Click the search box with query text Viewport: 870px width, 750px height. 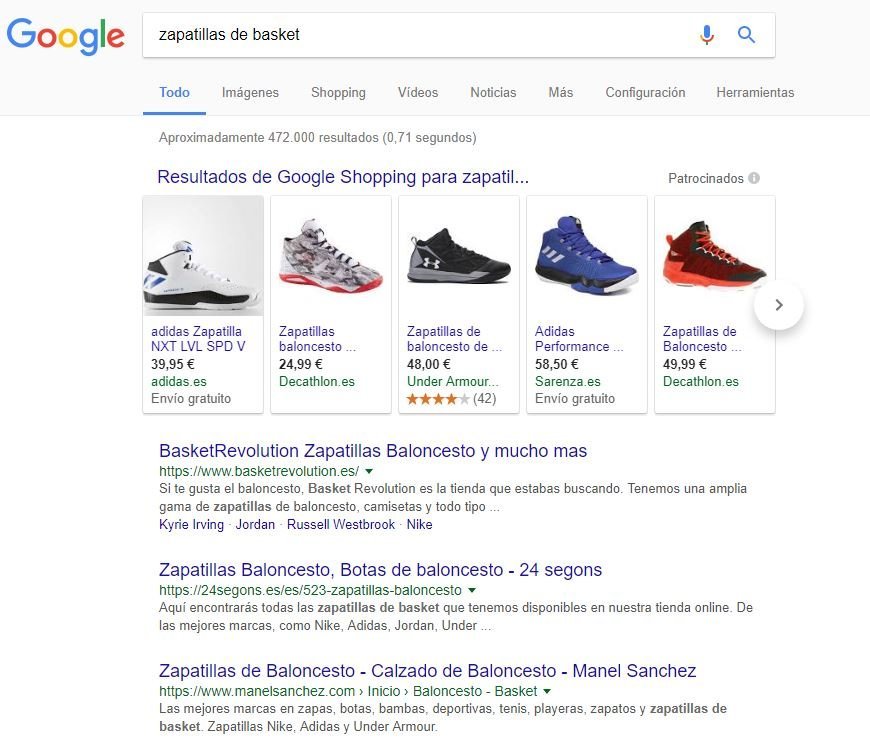[420, 35]
